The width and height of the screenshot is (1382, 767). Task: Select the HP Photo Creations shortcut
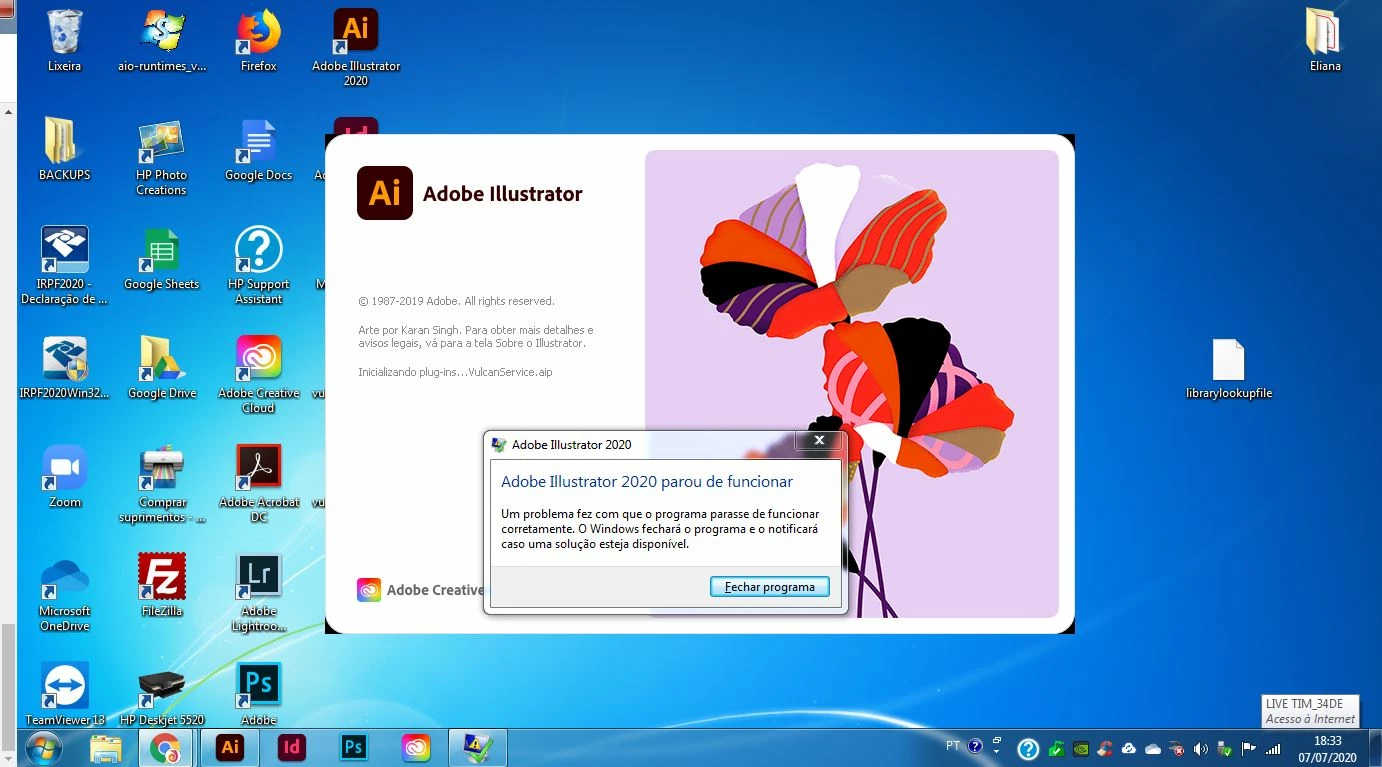[162, 157]
